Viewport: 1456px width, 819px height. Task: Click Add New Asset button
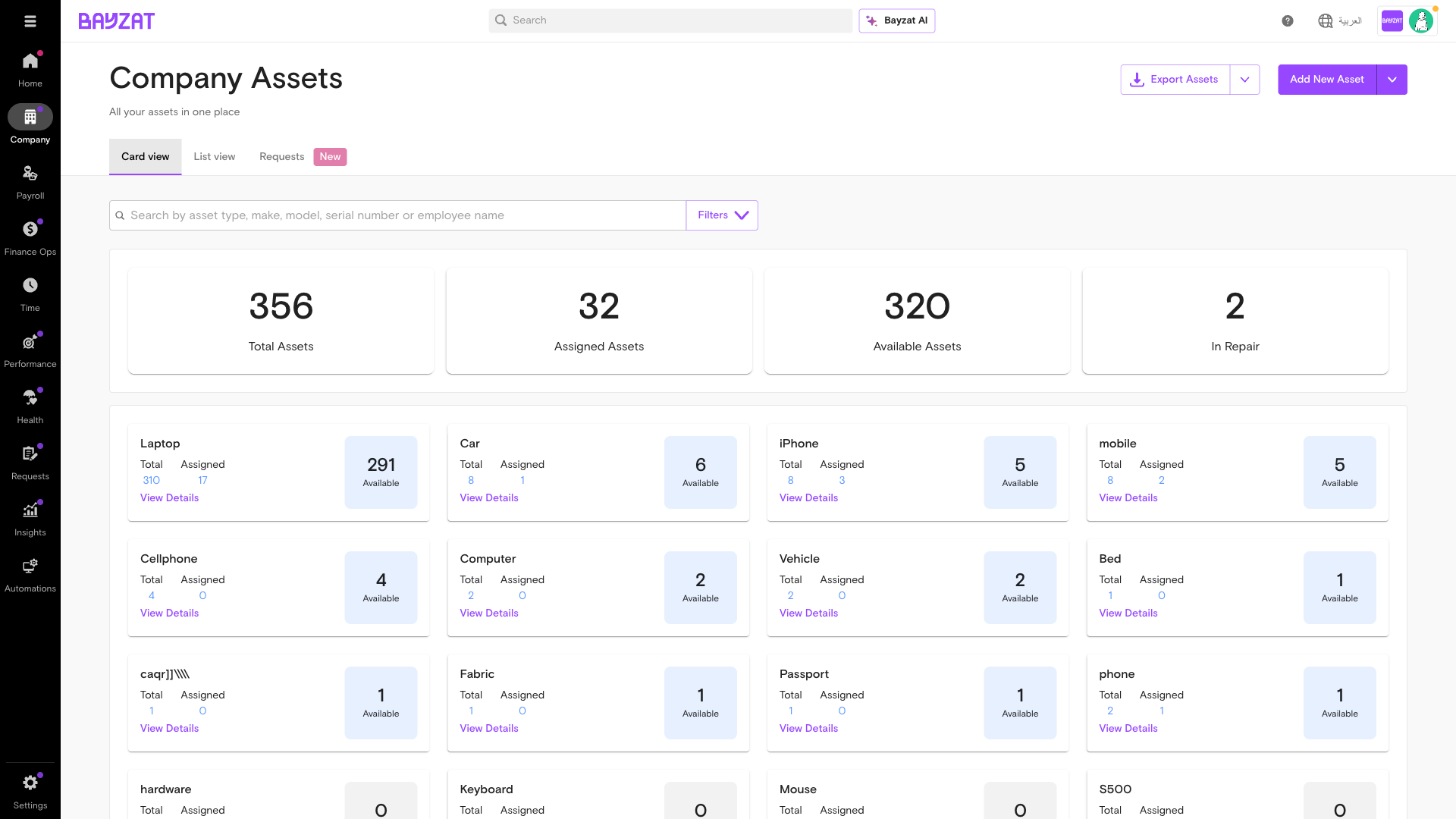point(1327,80)
